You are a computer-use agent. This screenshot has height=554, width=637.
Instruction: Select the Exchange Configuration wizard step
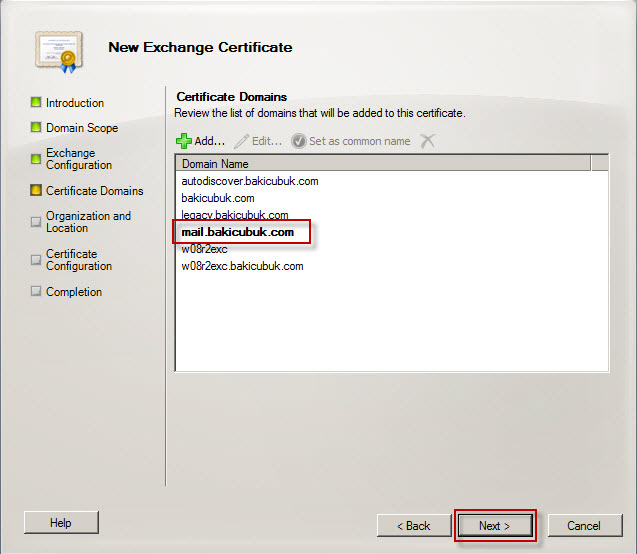point(79,159)
